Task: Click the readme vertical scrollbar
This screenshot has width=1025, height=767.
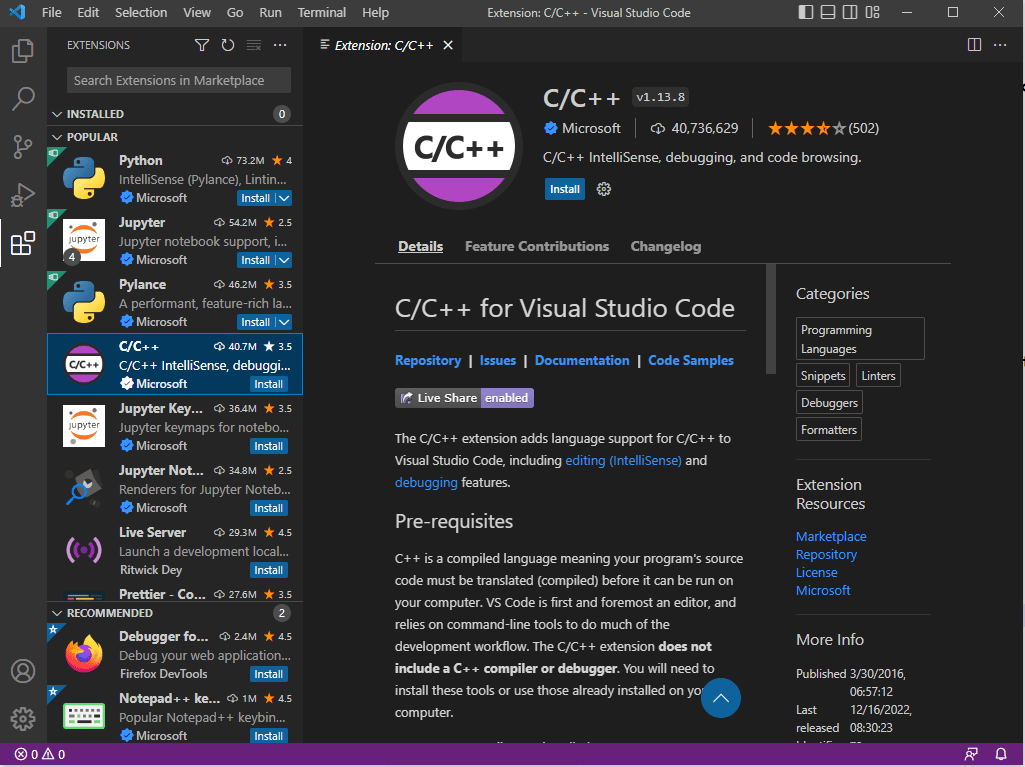Action: [771, 319]
